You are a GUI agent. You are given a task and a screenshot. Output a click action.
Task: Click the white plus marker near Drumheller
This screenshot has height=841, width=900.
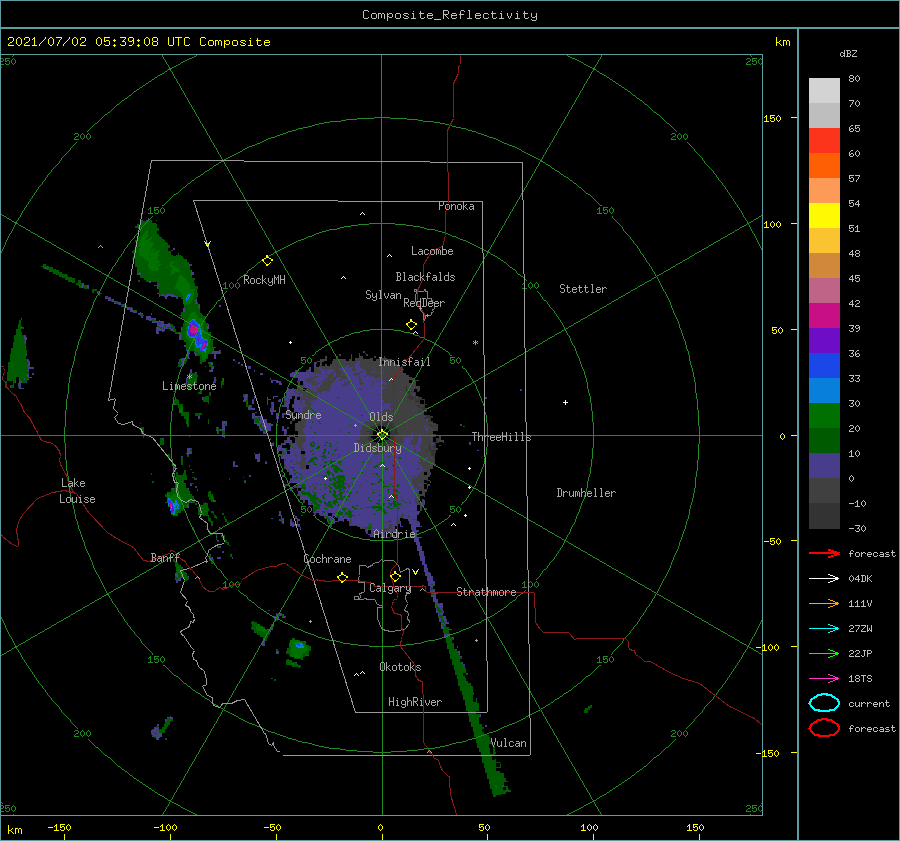tap(565, 402)
